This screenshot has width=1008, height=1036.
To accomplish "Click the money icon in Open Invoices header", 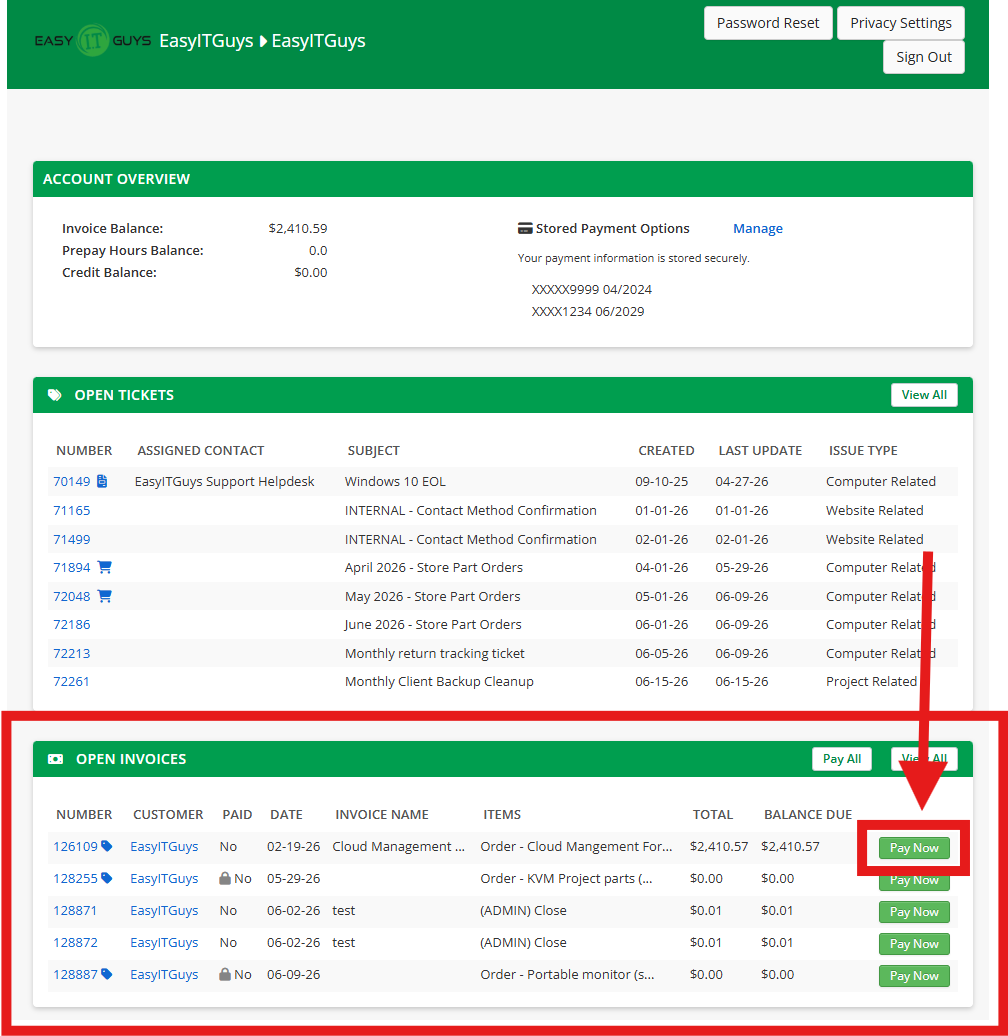I will click(x=55, y=759).
